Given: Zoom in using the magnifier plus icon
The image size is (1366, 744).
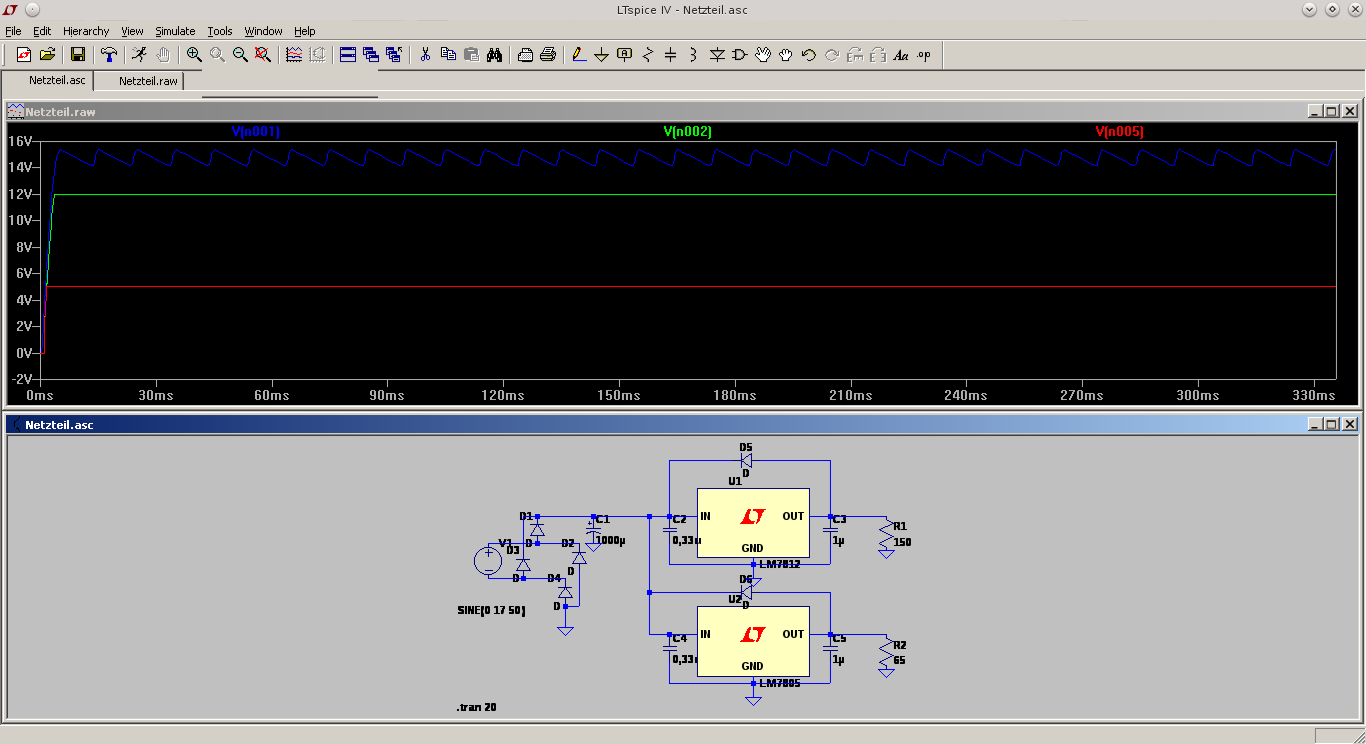Looking at the screenshot, I should [x=194, y=55].
